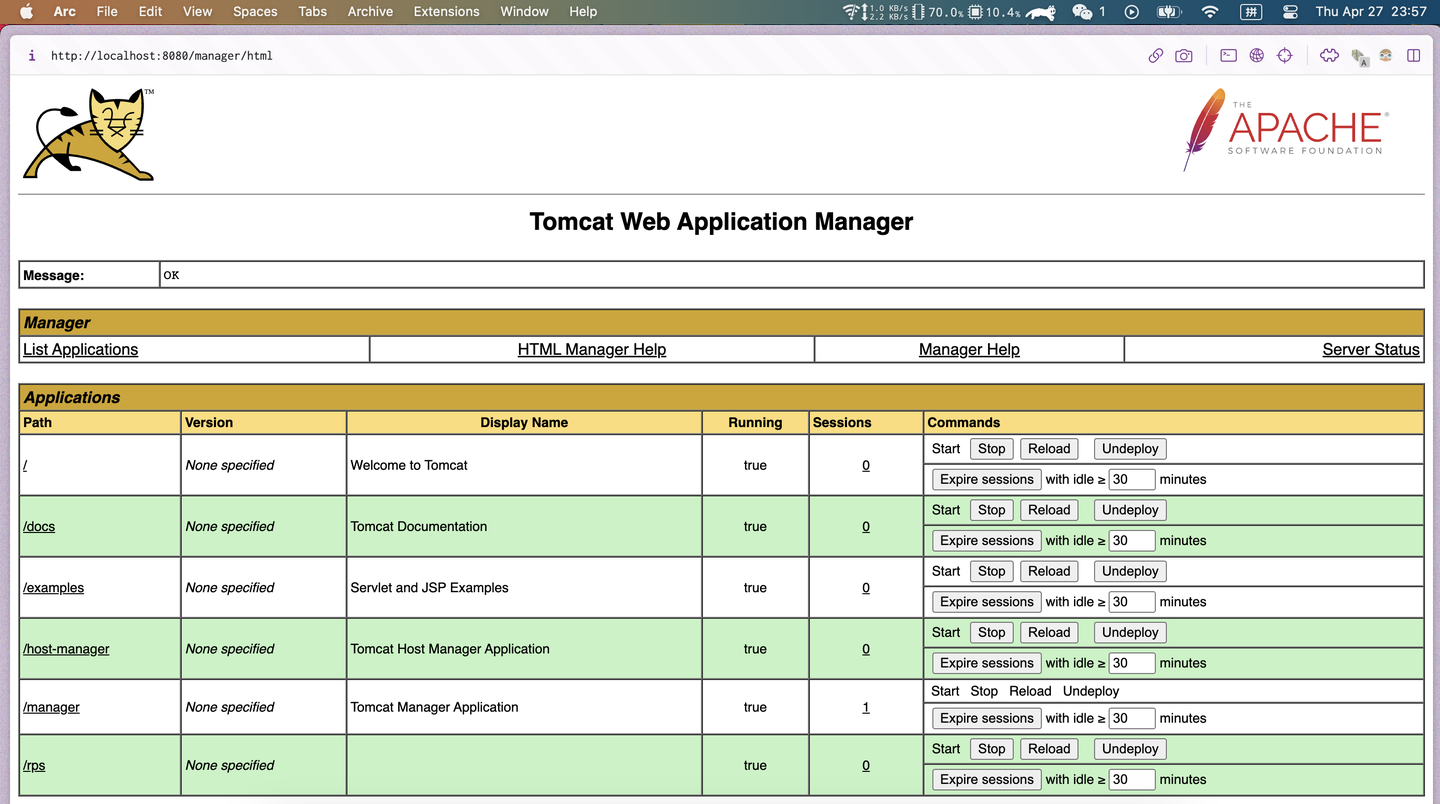
Task: Open the extensions puzzle piece icon
Action: point(1329,56)
